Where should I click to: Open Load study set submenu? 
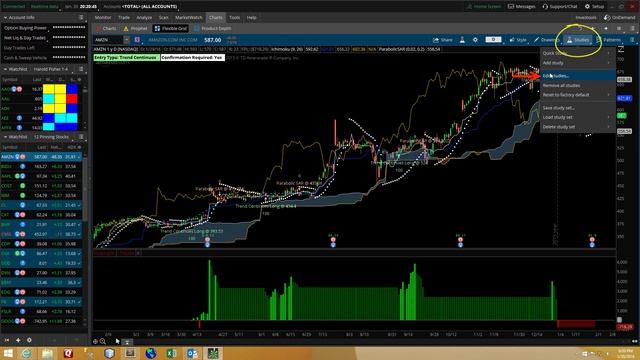click(578, 117)
